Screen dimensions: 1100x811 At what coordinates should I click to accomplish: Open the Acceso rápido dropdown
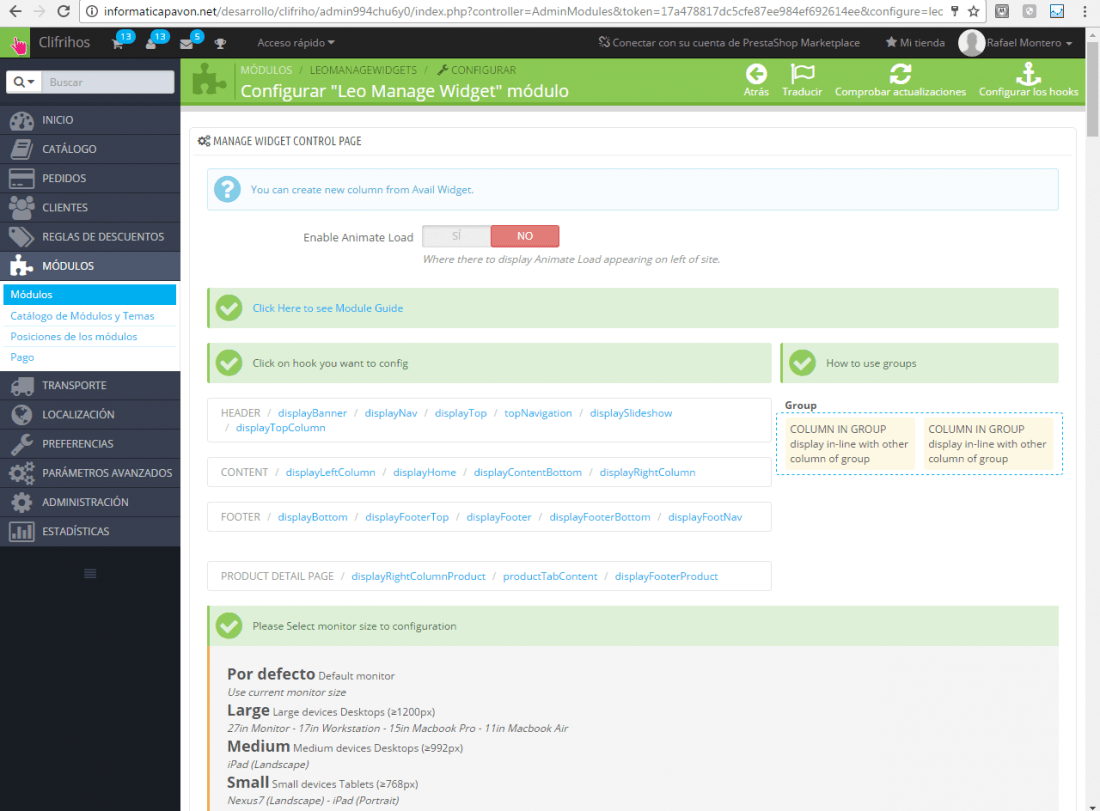[296, 43]
